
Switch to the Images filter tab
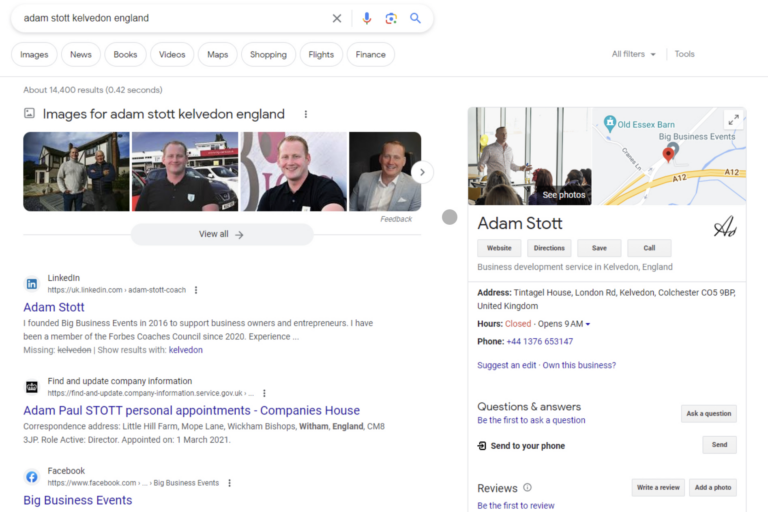(x=34, y=54)
